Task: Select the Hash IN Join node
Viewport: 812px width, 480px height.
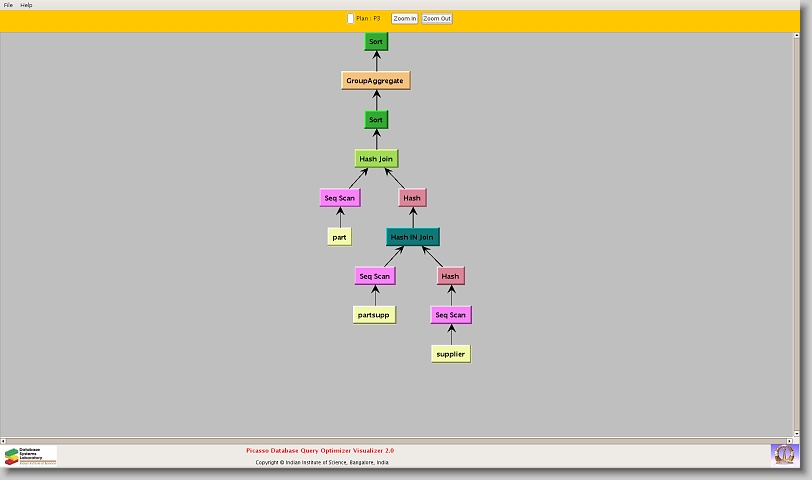Action: [412, 237]
